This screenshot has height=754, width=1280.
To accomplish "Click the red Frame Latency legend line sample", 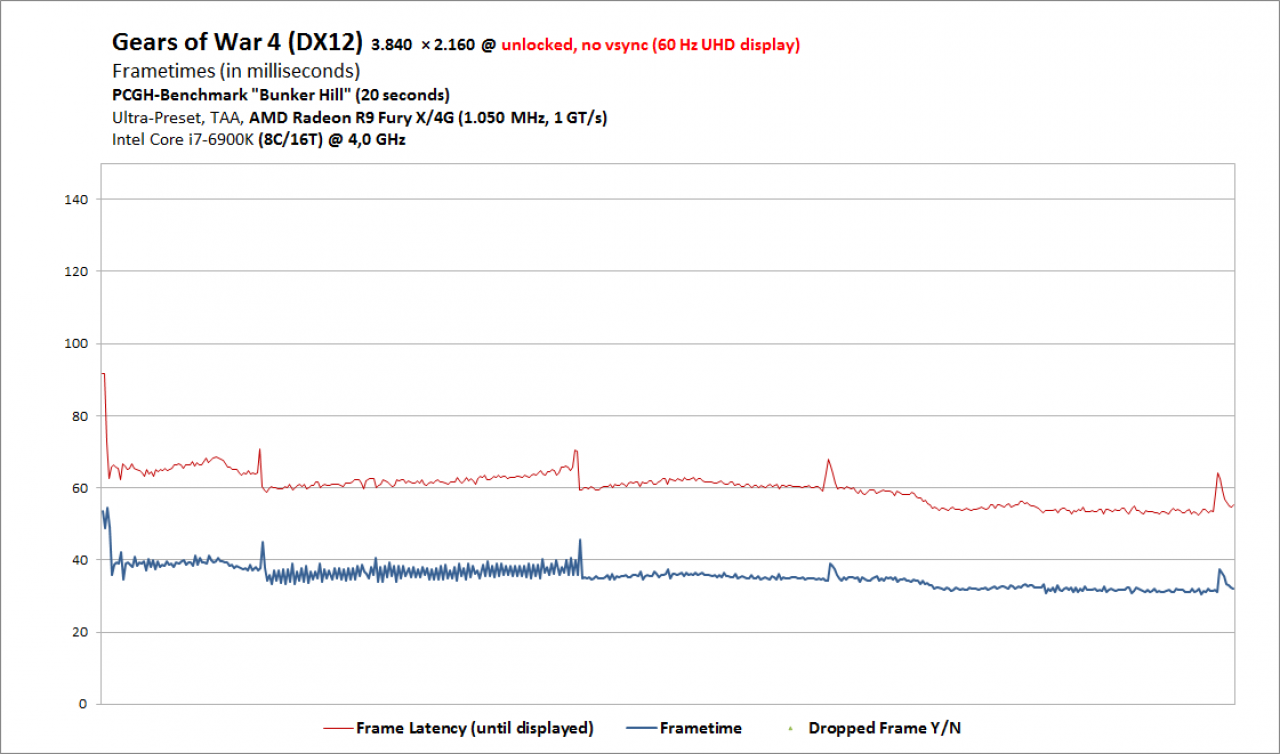I will pyautogui.click(x=336, y=728).
